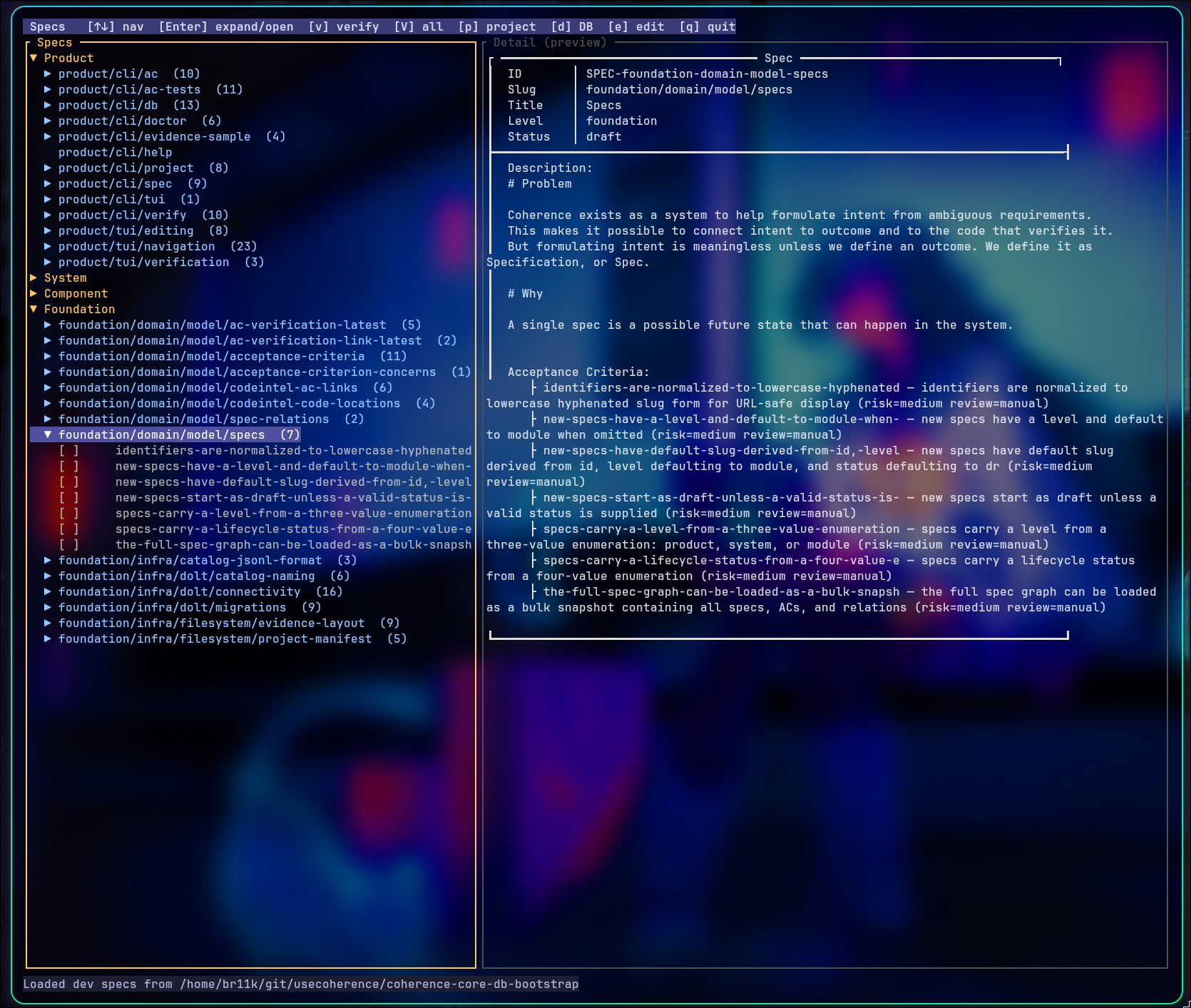Viewport: 1191px width, 1008px height.
Task: Check new-specs-have-a-level-and-default-to-module-when checkbox
Action: (69, 466)
